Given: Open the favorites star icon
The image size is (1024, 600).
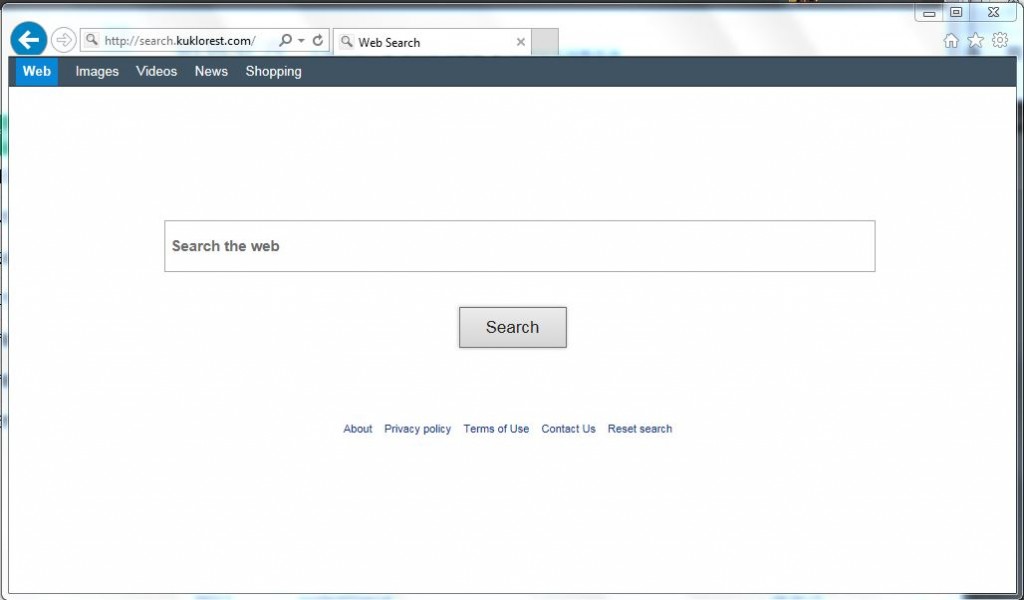Looking at the screenshot, I should pos(976,41).
